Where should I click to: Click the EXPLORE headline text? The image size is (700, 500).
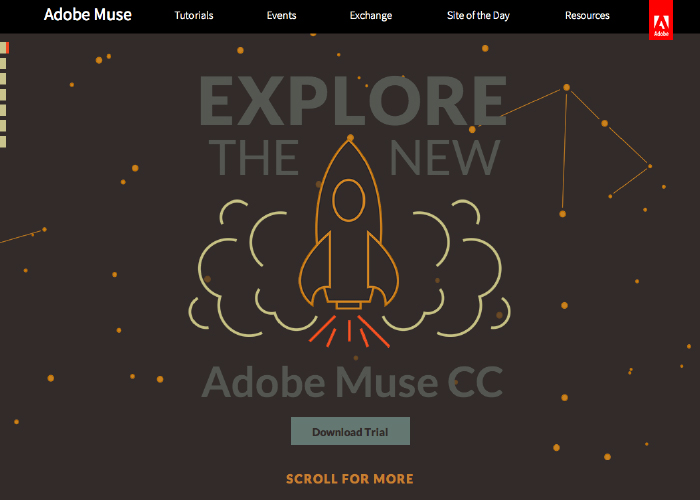[x=353, y=100]
